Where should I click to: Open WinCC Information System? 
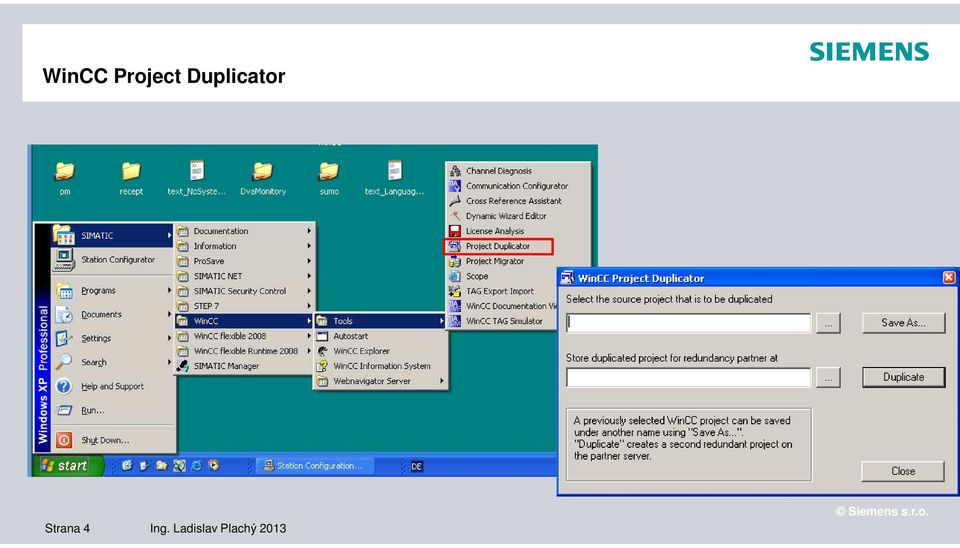click(x=381, y=366)
